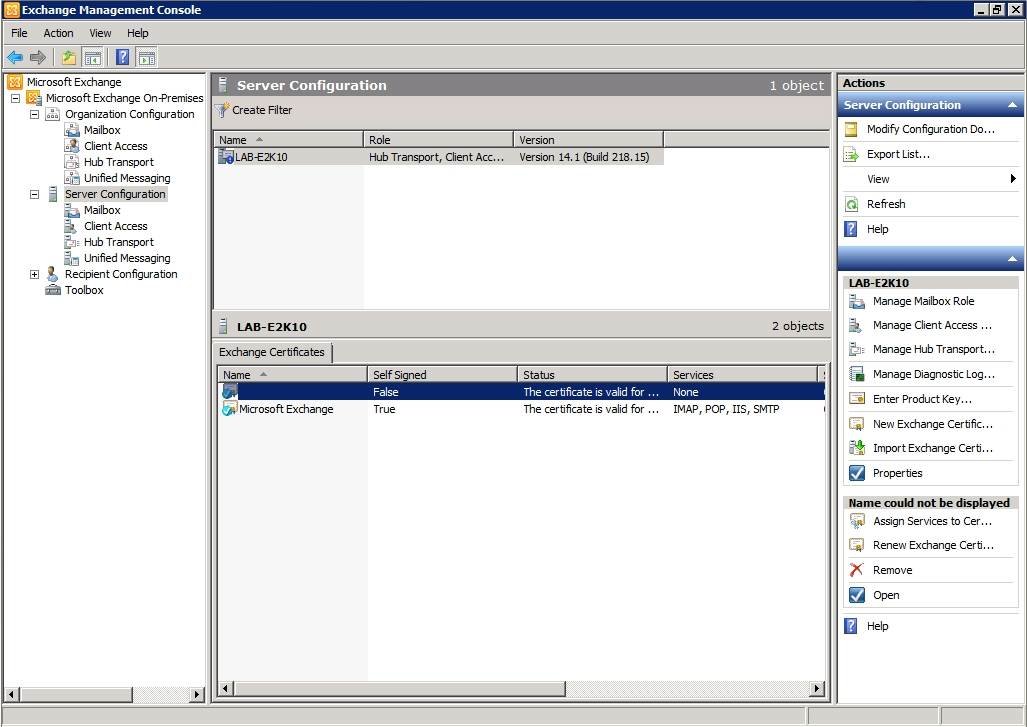Click the certificate list scroll right arrow
Viewport: 1027px width, 727px height.
tap(817, 688)
